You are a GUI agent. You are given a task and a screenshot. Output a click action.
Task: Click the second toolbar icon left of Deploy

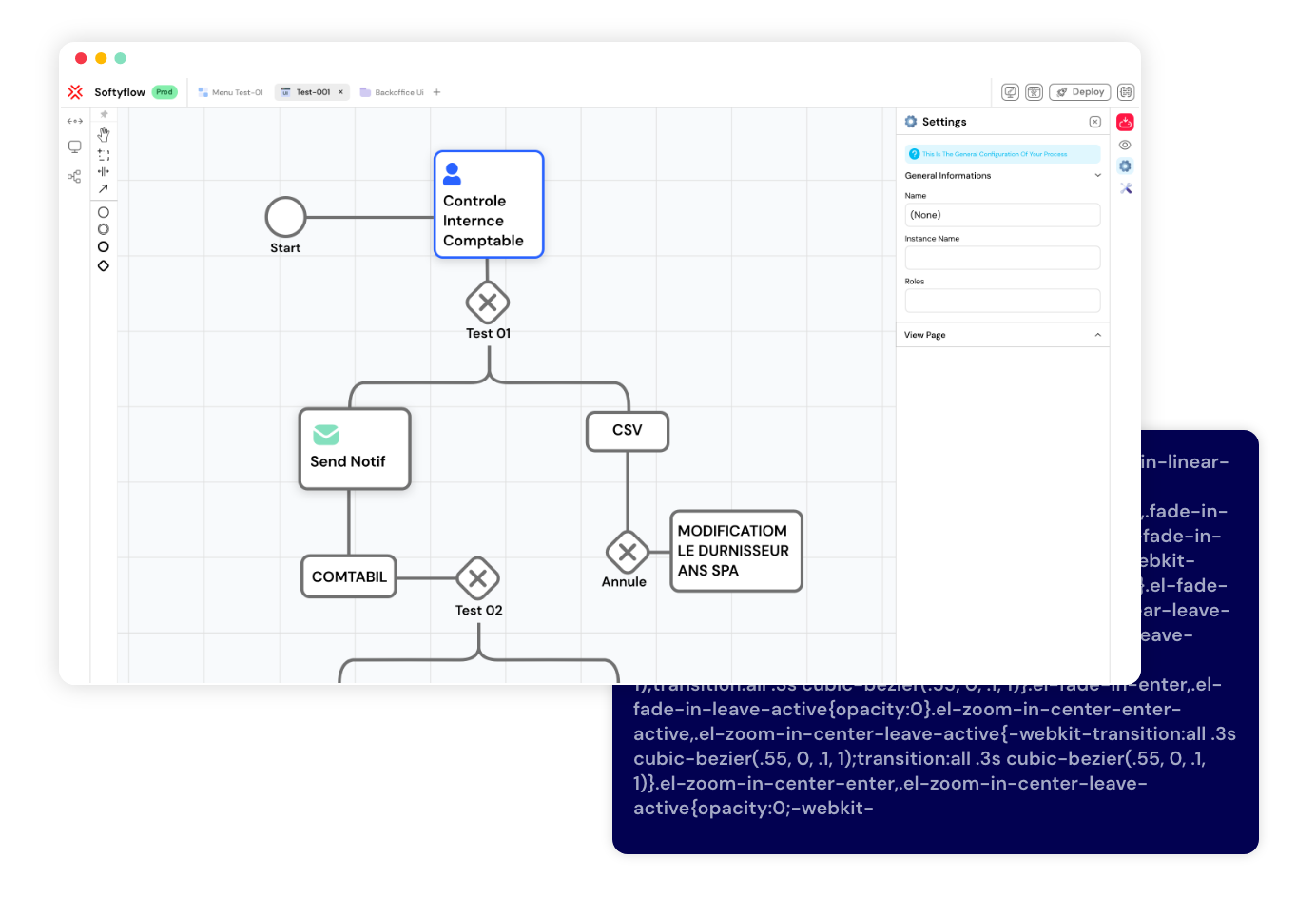pyautogui.click(x=1034, y=92)
